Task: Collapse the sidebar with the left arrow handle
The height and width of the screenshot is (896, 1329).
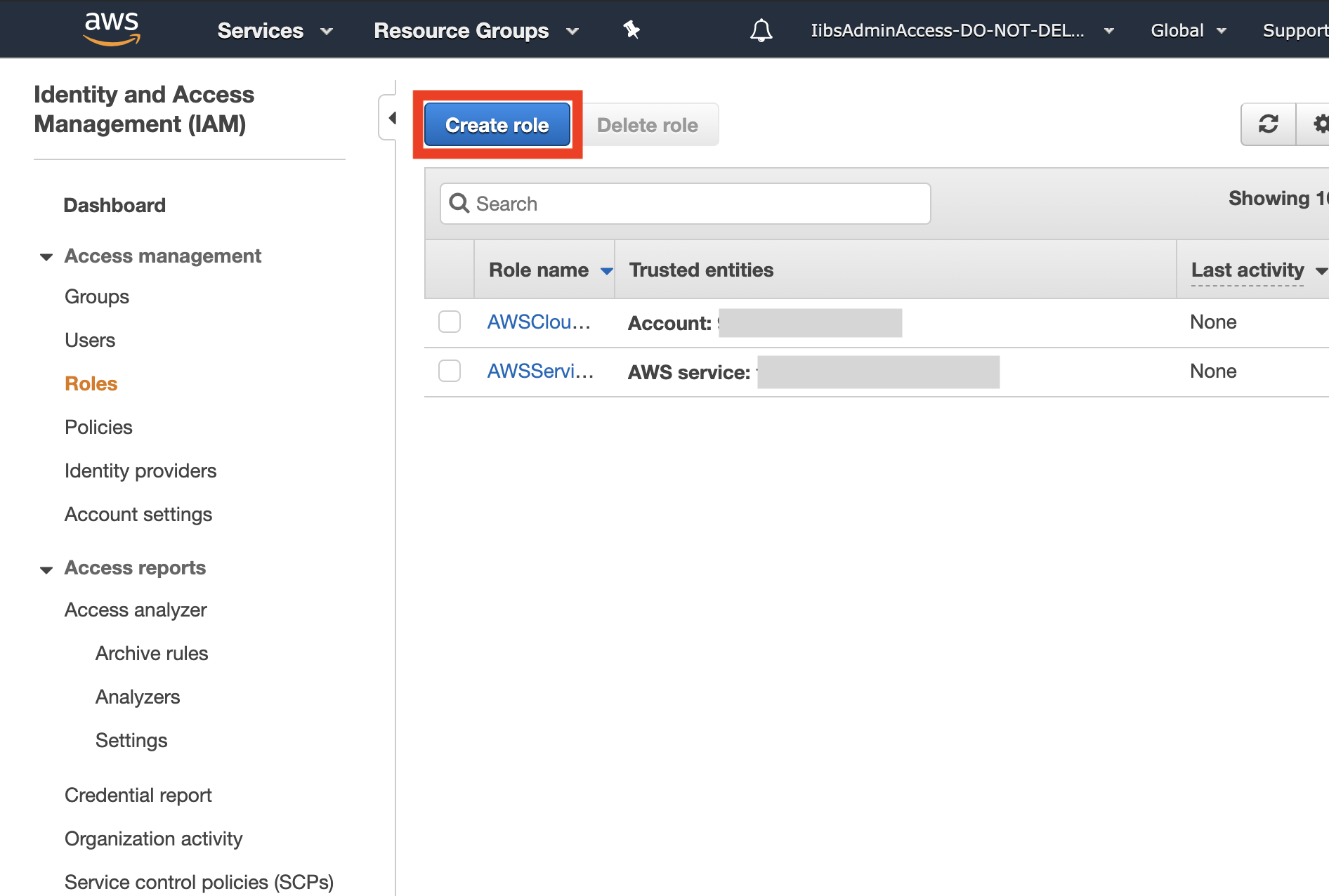Action: coord(392,118)
